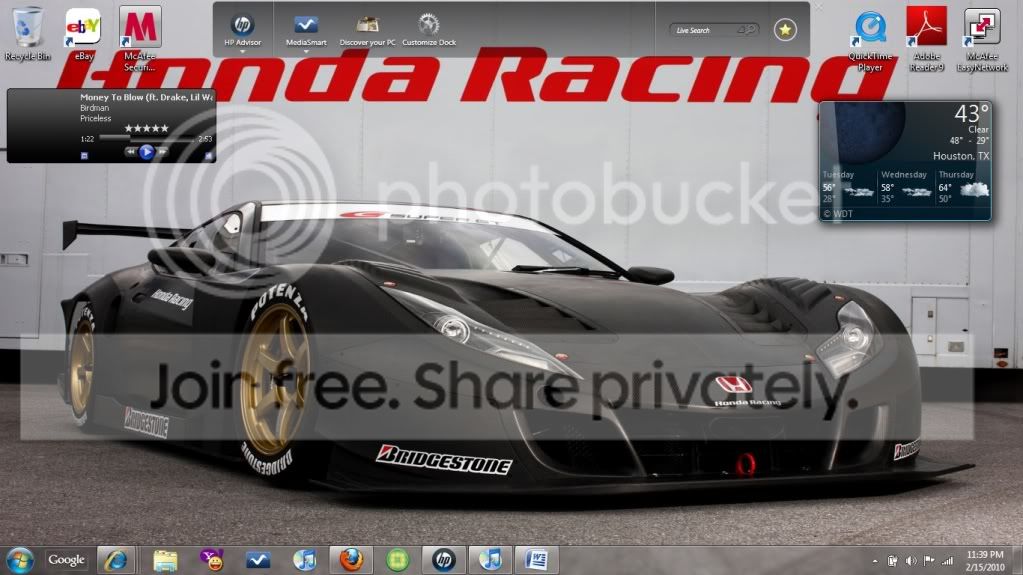
Task: Expand the arrow under HP Advisor
Action: pos(242,52)
